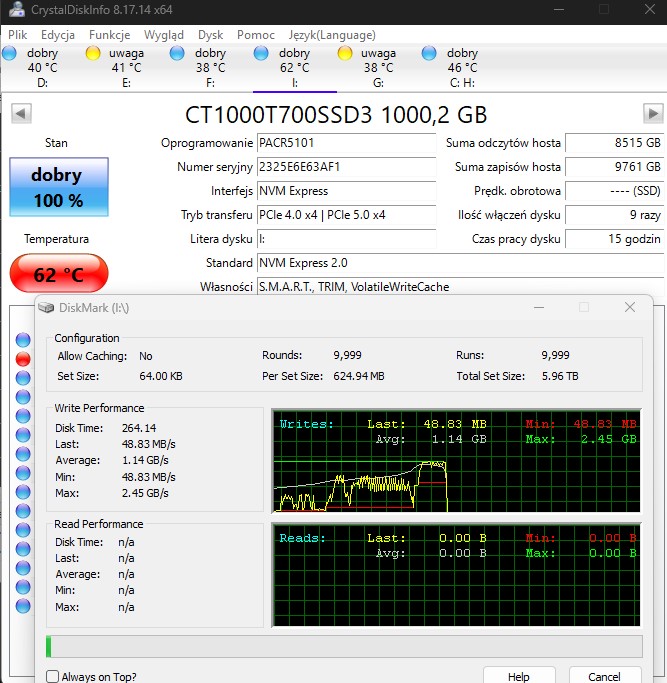Click the red SMART attribute status circle

23,358
